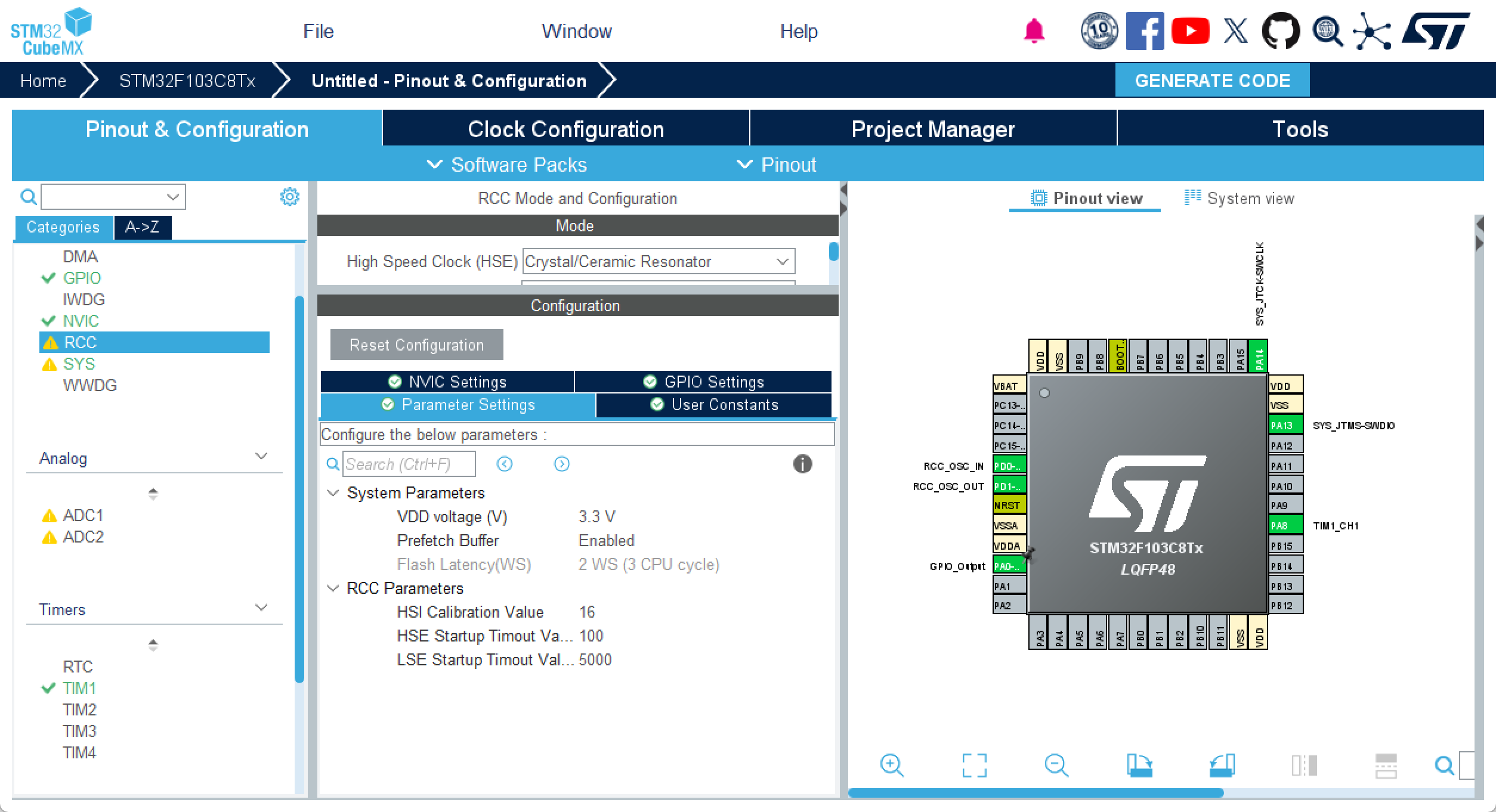Image resolution: width=1496 pixels, height=812 pixels.
Task: Click the green PA8 pin on chip
Action: (x=1285, y=525)
